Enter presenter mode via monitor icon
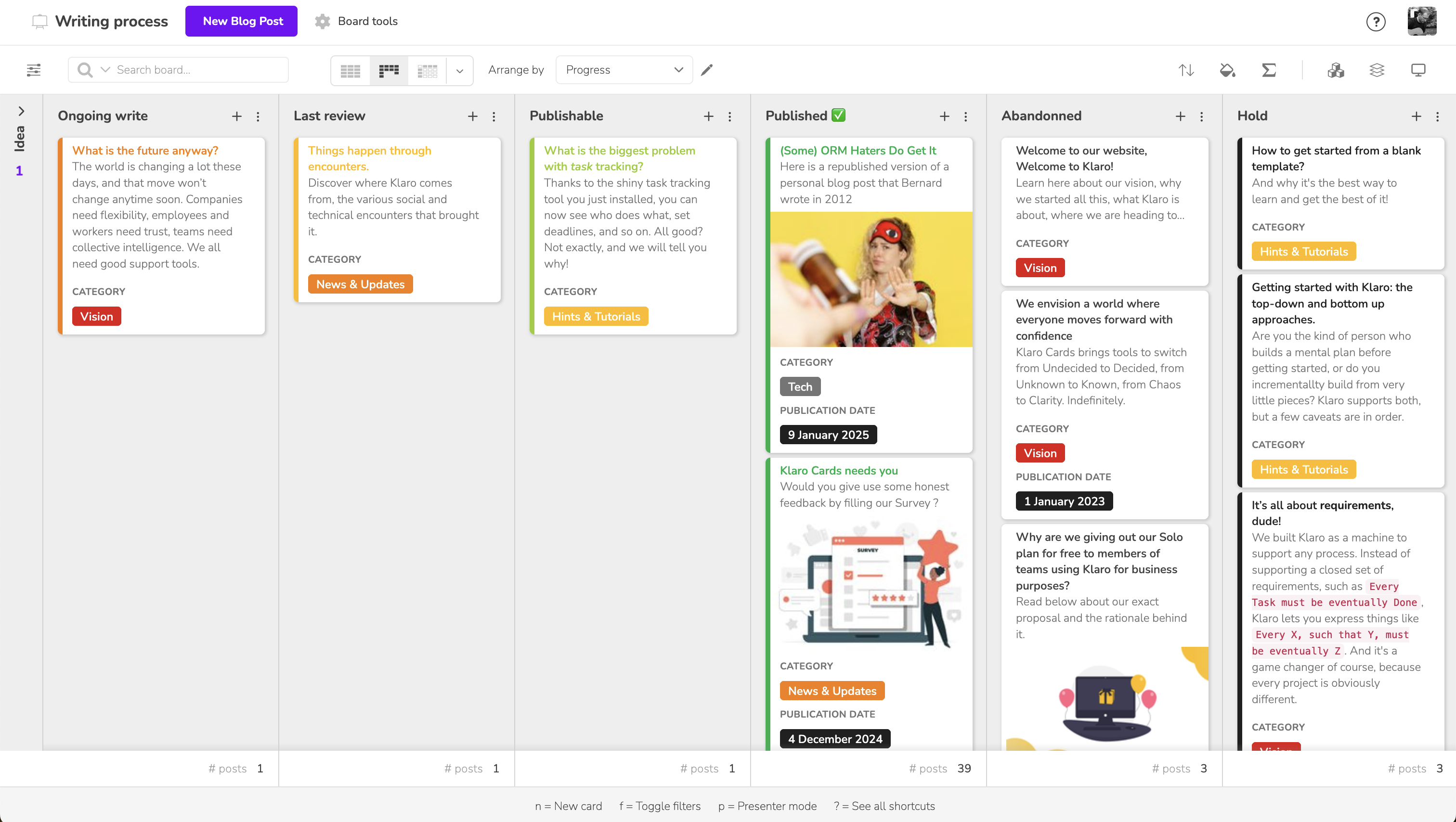 pyautogui.click(x=1418, y=70)
